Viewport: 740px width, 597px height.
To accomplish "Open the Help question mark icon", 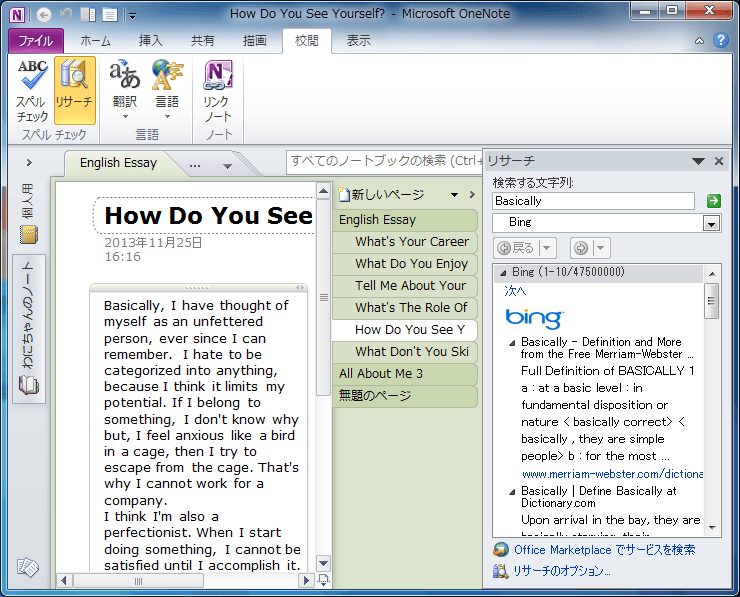I will pos(721,40).
